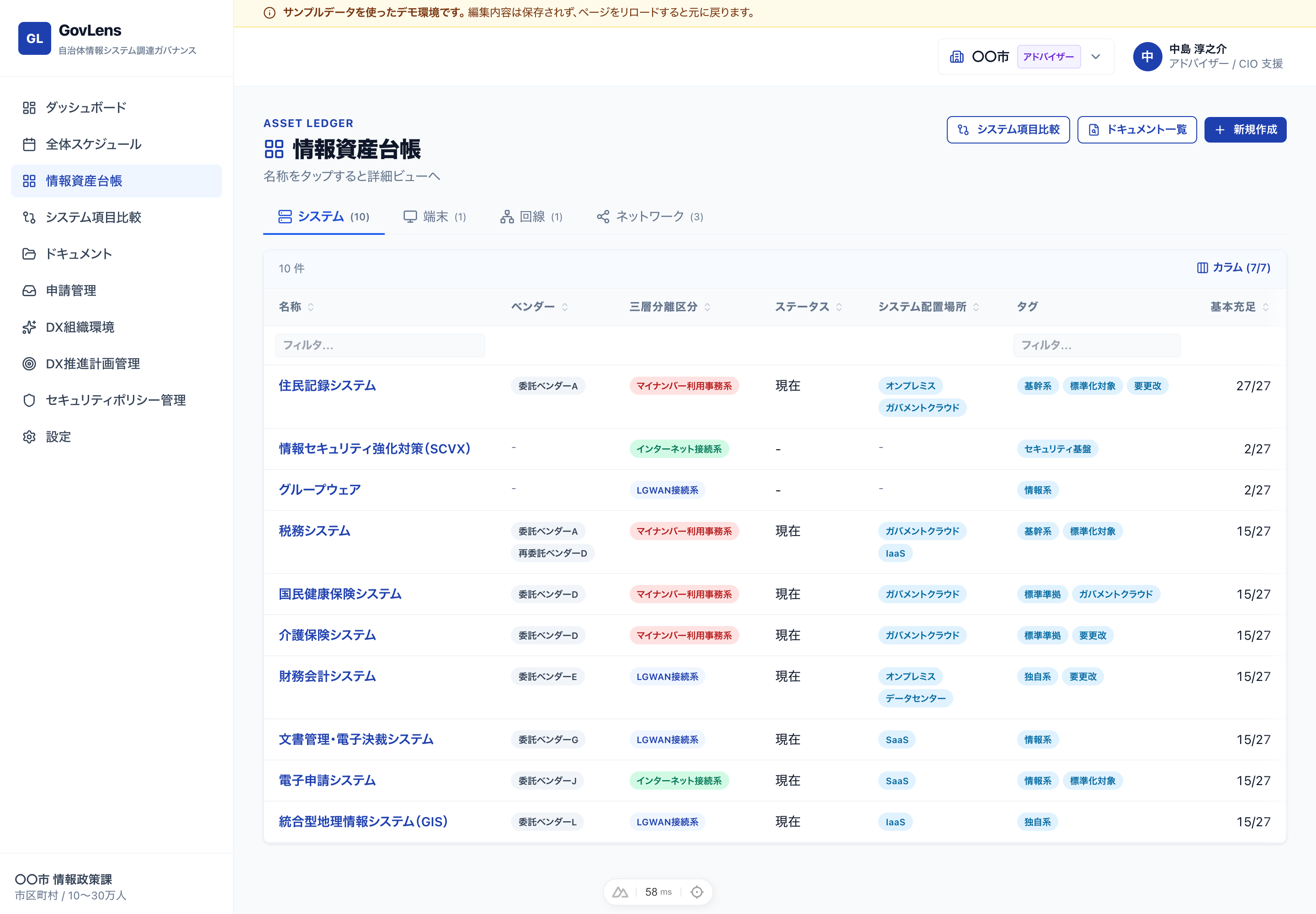The width and height of the screenshot is (1316, 914).
Task: Sort by ステータス column
Action: pyautogui.click(x=809, y=307)
